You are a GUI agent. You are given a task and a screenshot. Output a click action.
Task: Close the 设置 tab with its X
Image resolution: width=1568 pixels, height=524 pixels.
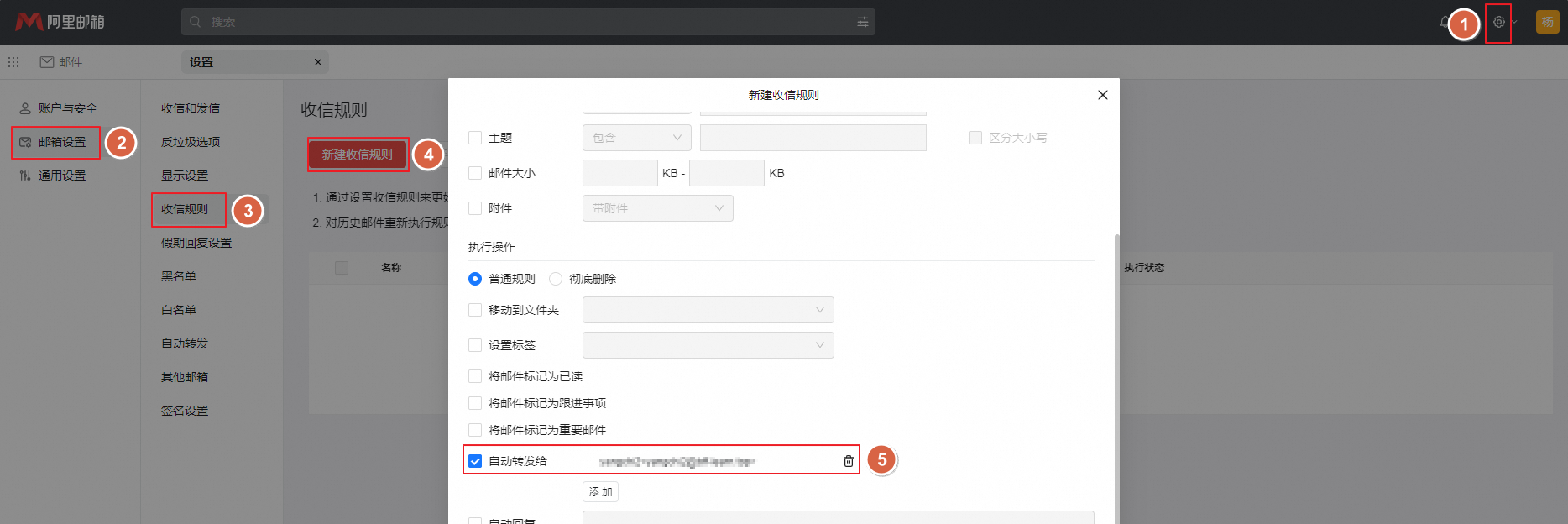[x=318, y=62]
